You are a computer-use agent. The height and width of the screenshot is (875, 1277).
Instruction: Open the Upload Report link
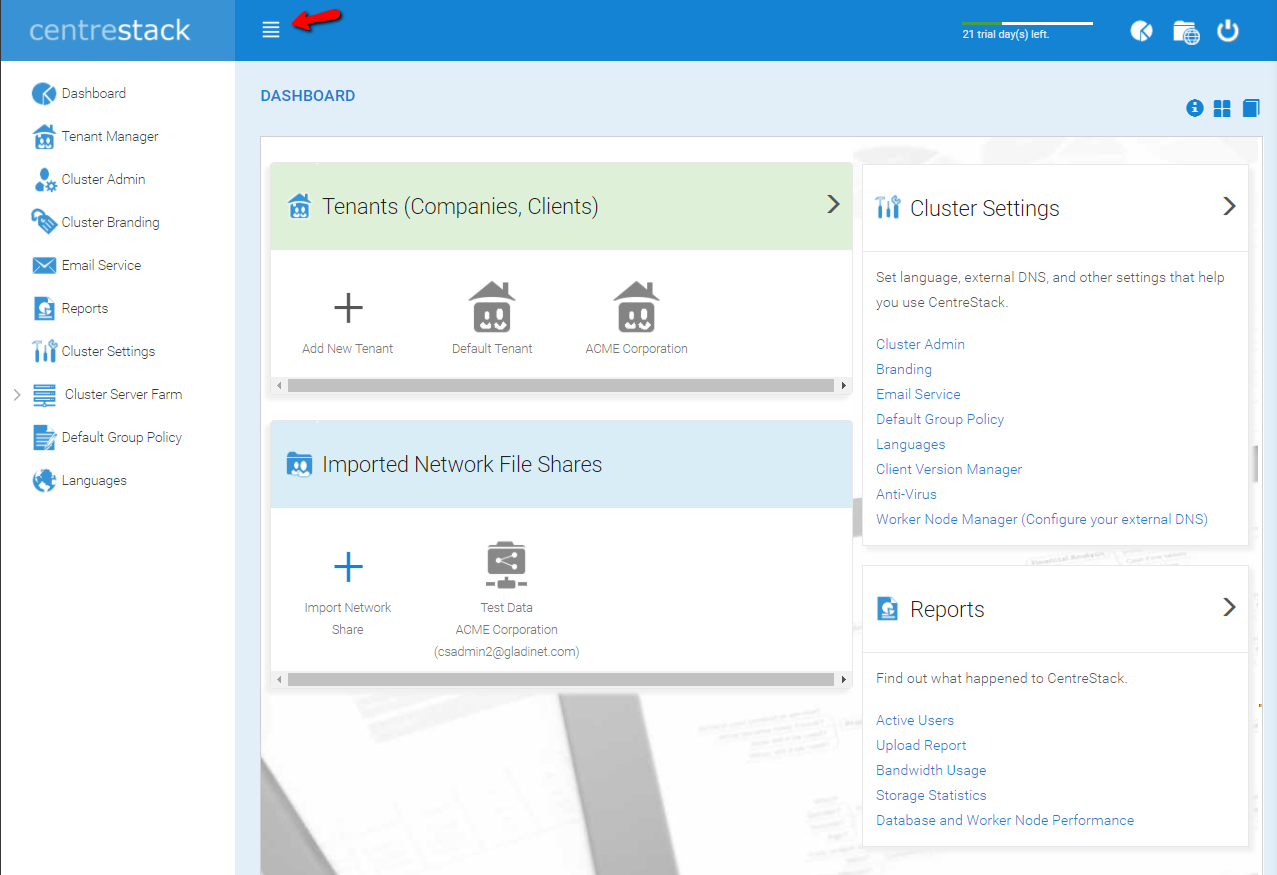point(921,745)
